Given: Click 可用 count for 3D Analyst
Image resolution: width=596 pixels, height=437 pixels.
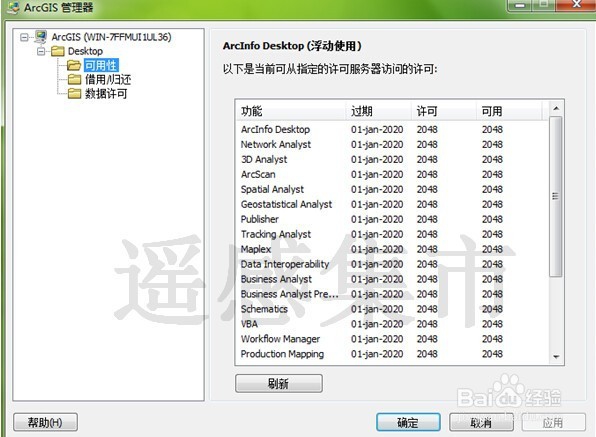Looking at the screenshot, I should 493,159.
